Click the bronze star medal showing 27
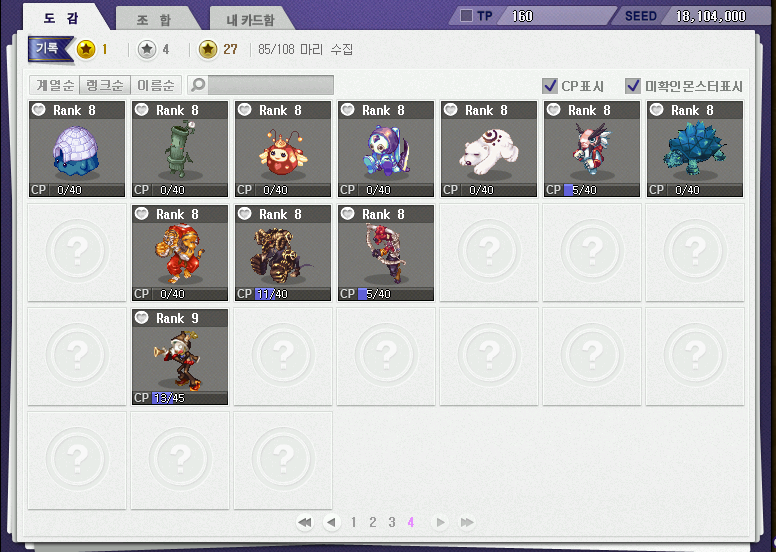The image size is (776, 552). [x=208, y=49]
